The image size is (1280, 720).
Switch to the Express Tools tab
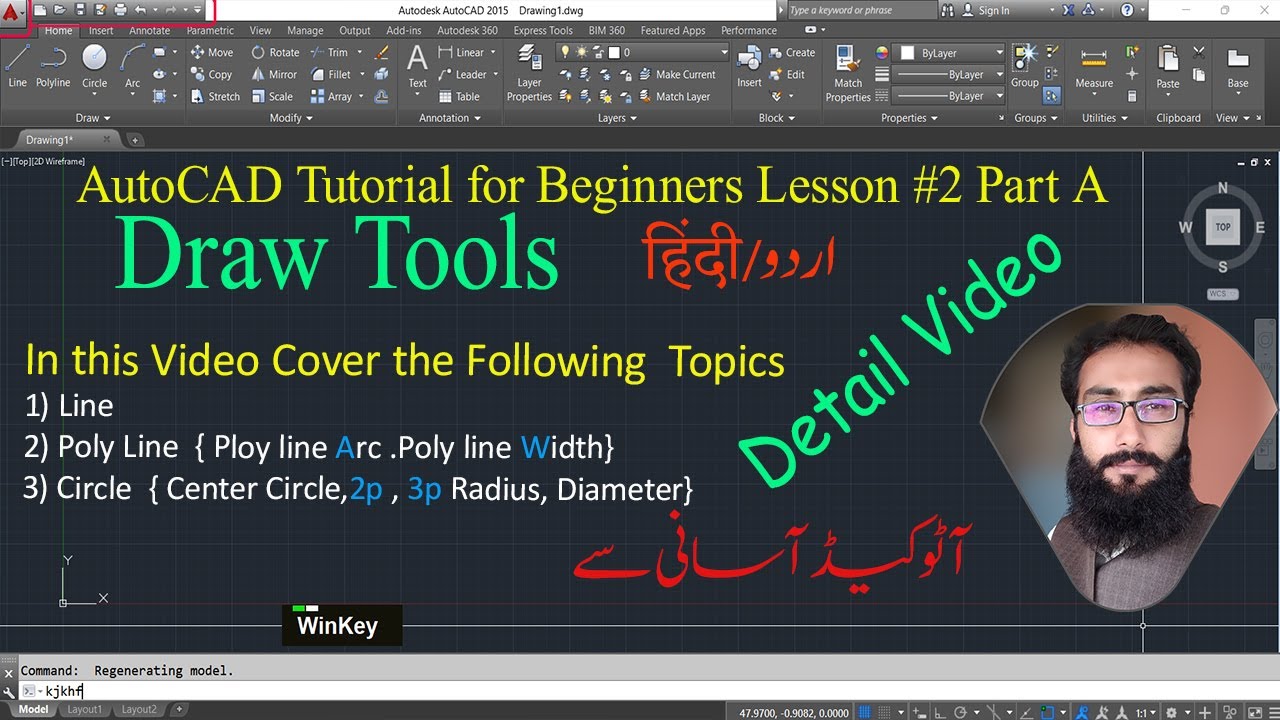(543, 31)
